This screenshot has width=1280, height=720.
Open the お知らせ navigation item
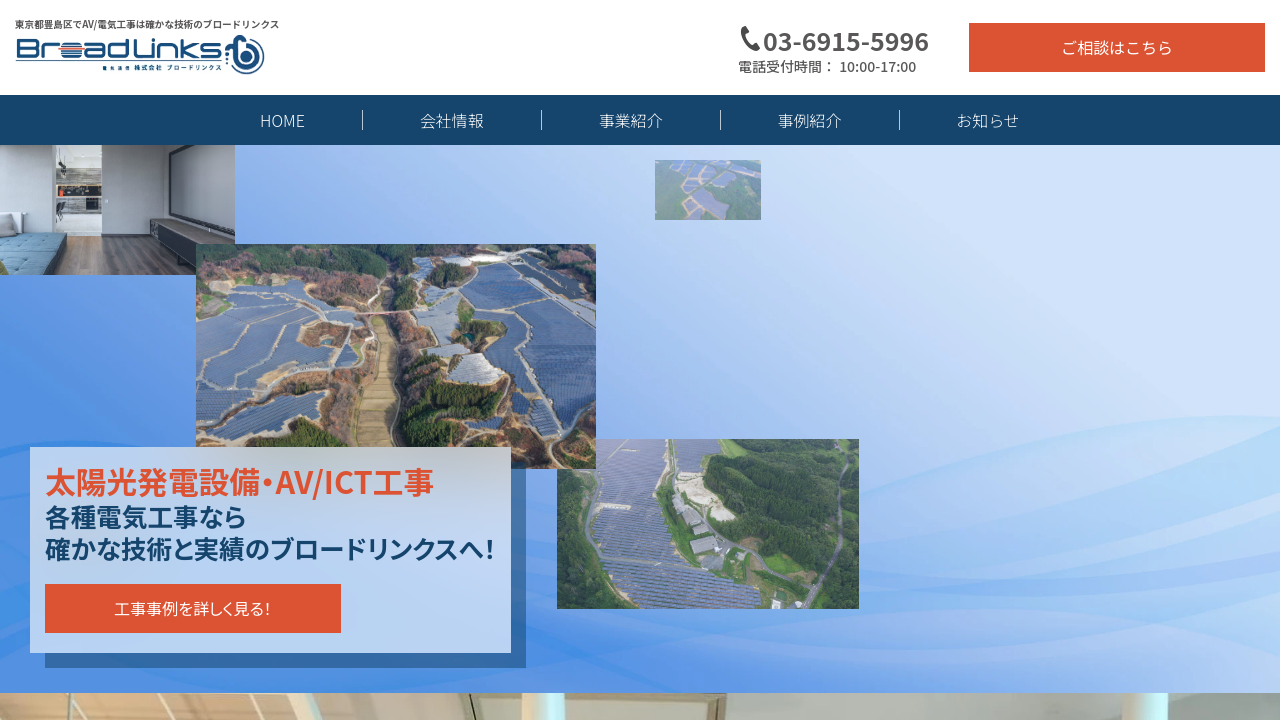pyautogui.click(x=988, y=120)
